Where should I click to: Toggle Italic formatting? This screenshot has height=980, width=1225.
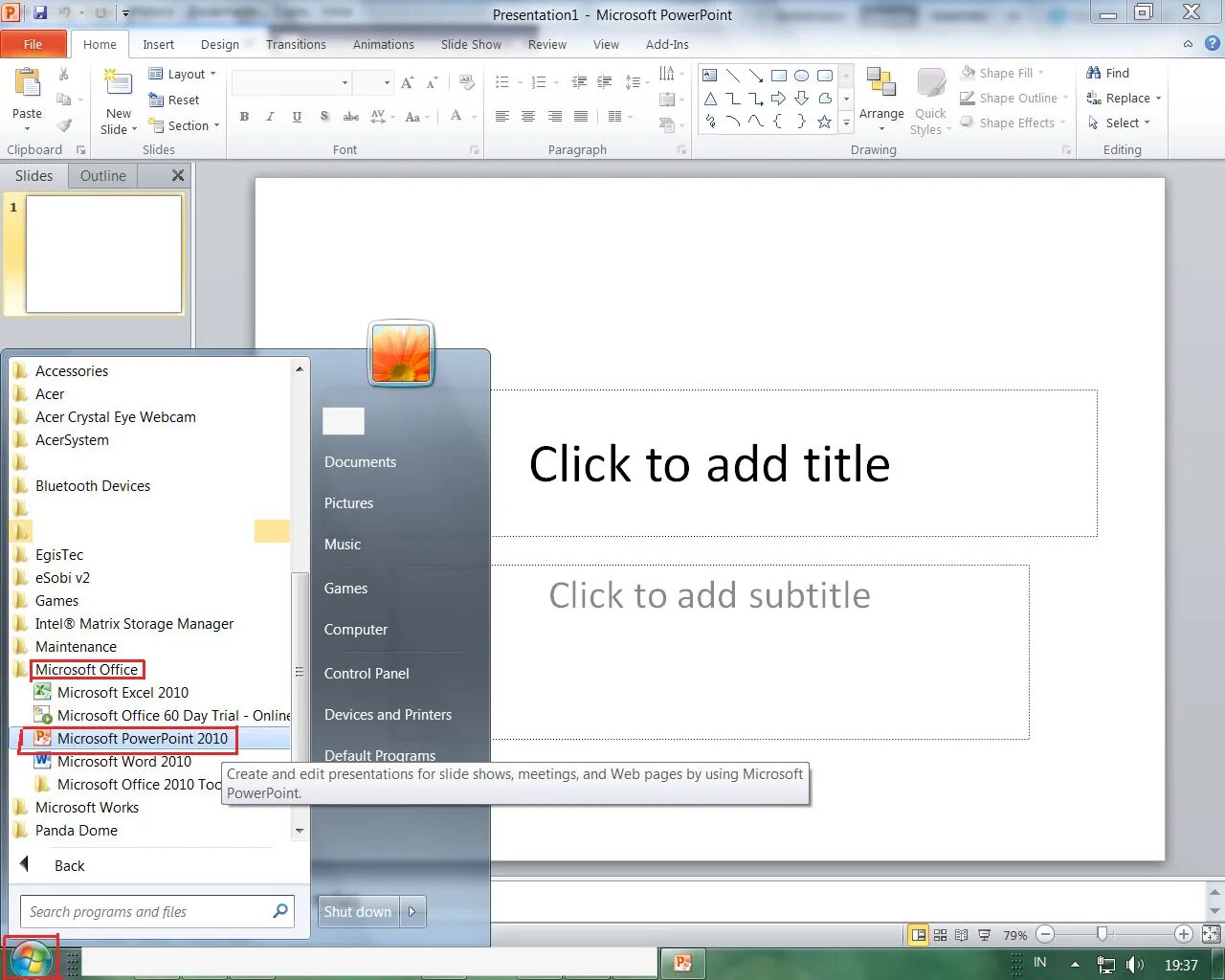click(271, 117)
